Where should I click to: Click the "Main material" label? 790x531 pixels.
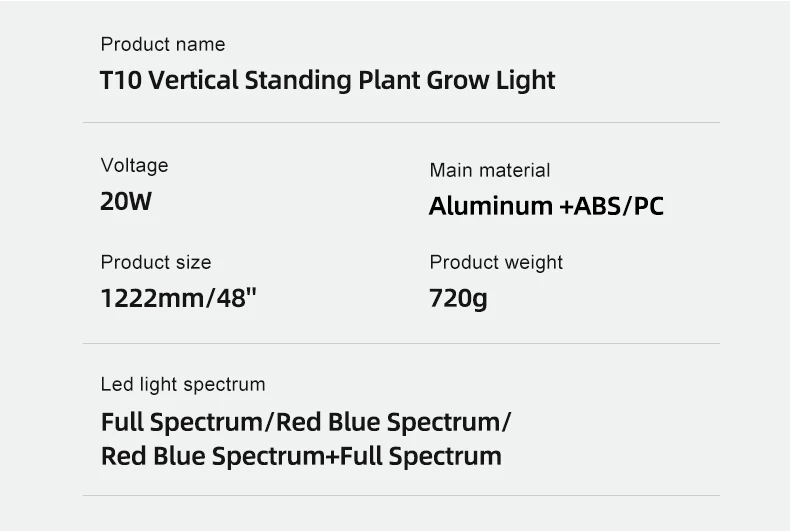click(490, 171)
